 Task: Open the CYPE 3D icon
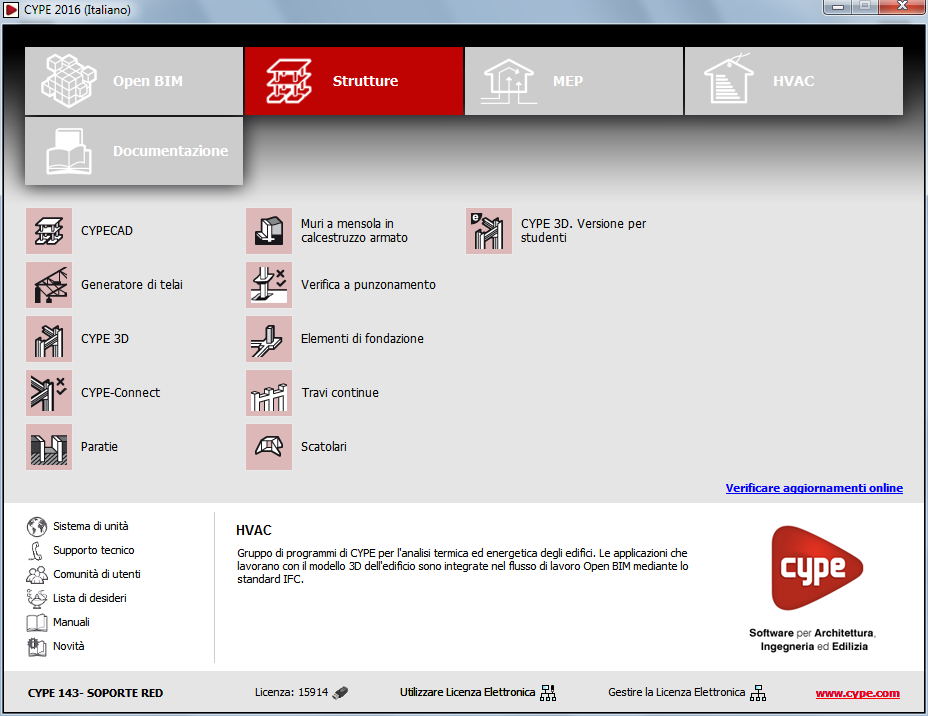(x=49, y=338)
